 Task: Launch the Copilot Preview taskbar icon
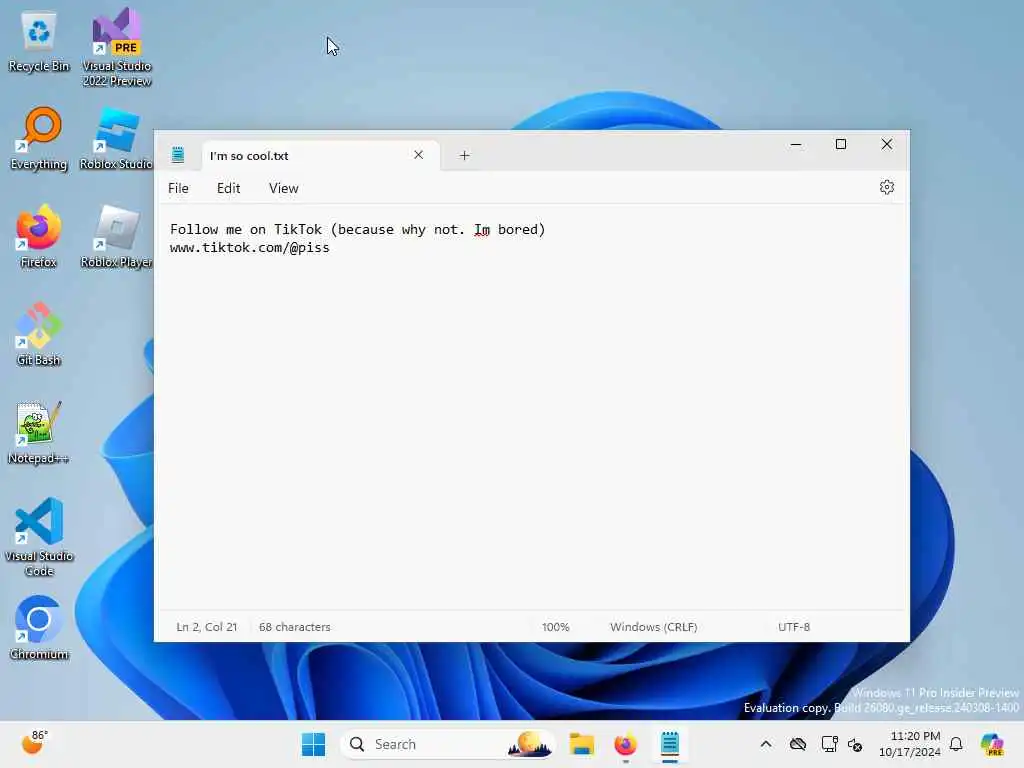[992, 744]
